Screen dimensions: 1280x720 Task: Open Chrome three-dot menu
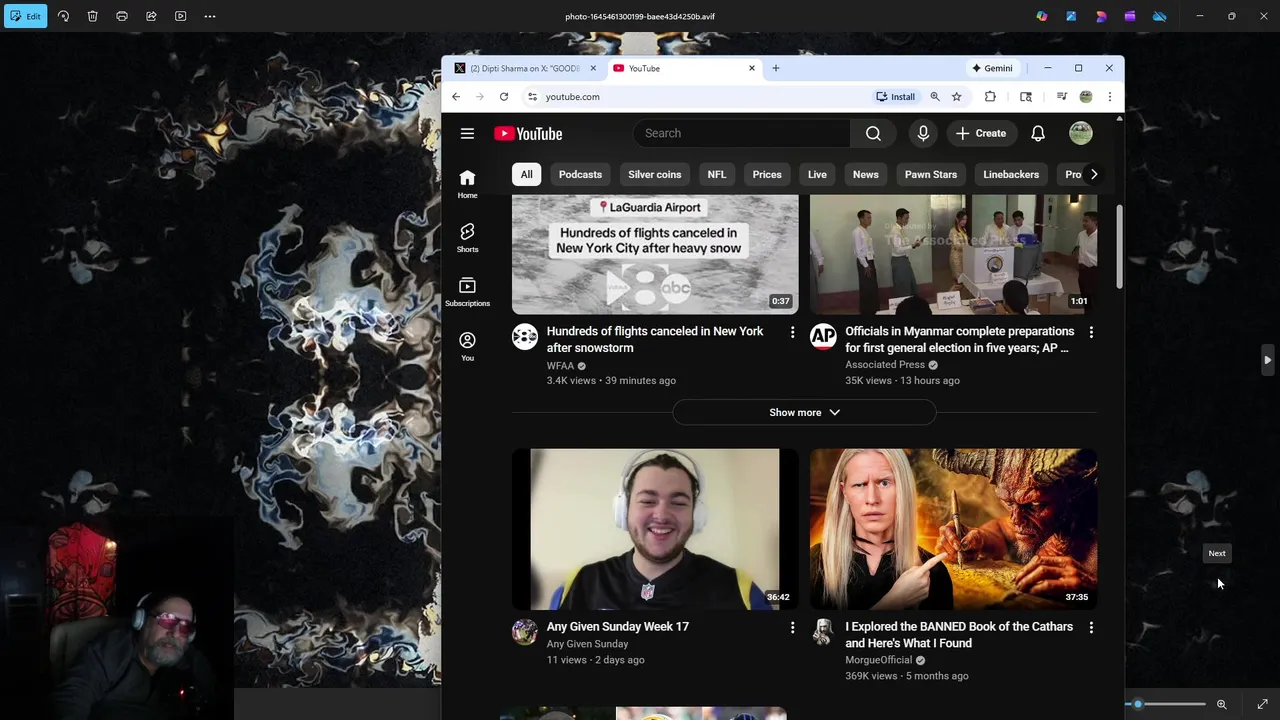[x=1109, y=97]
